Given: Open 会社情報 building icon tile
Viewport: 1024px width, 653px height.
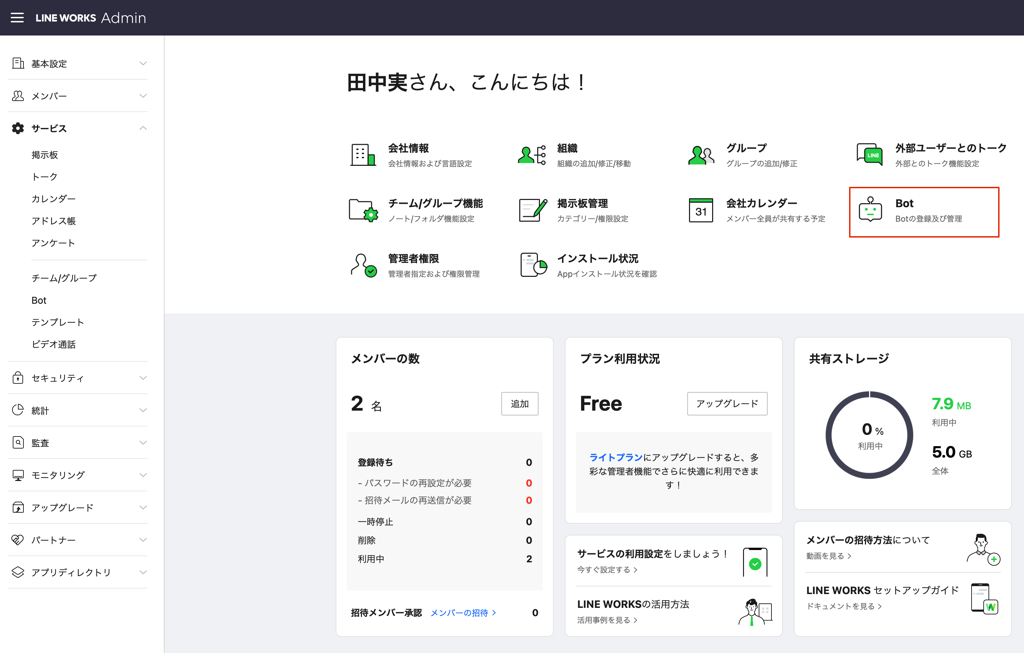Looking at the screenshot, I should pos(362,155).
